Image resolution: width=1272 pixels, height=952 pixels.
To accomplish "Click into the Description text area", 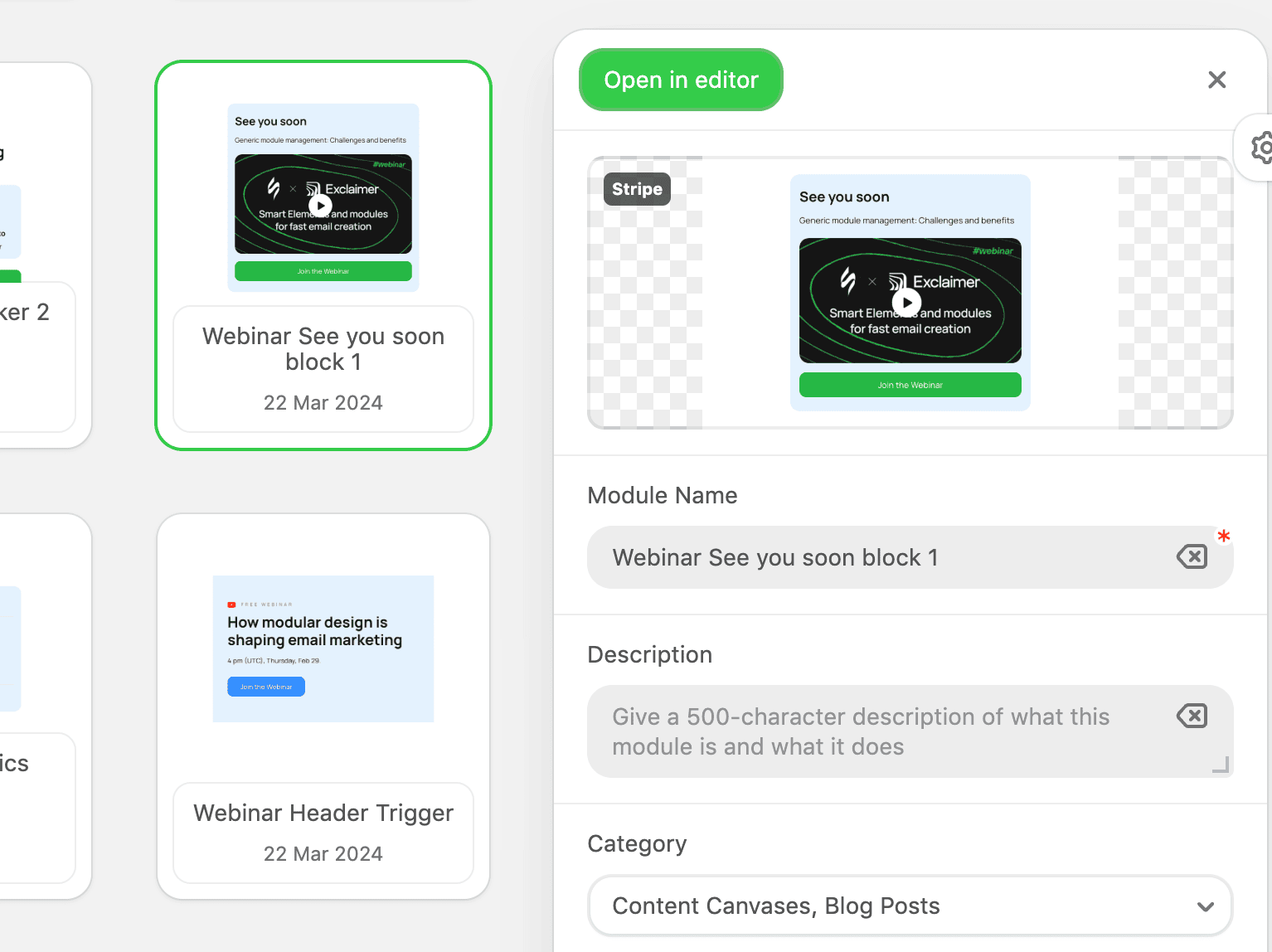I will (879, 731).
